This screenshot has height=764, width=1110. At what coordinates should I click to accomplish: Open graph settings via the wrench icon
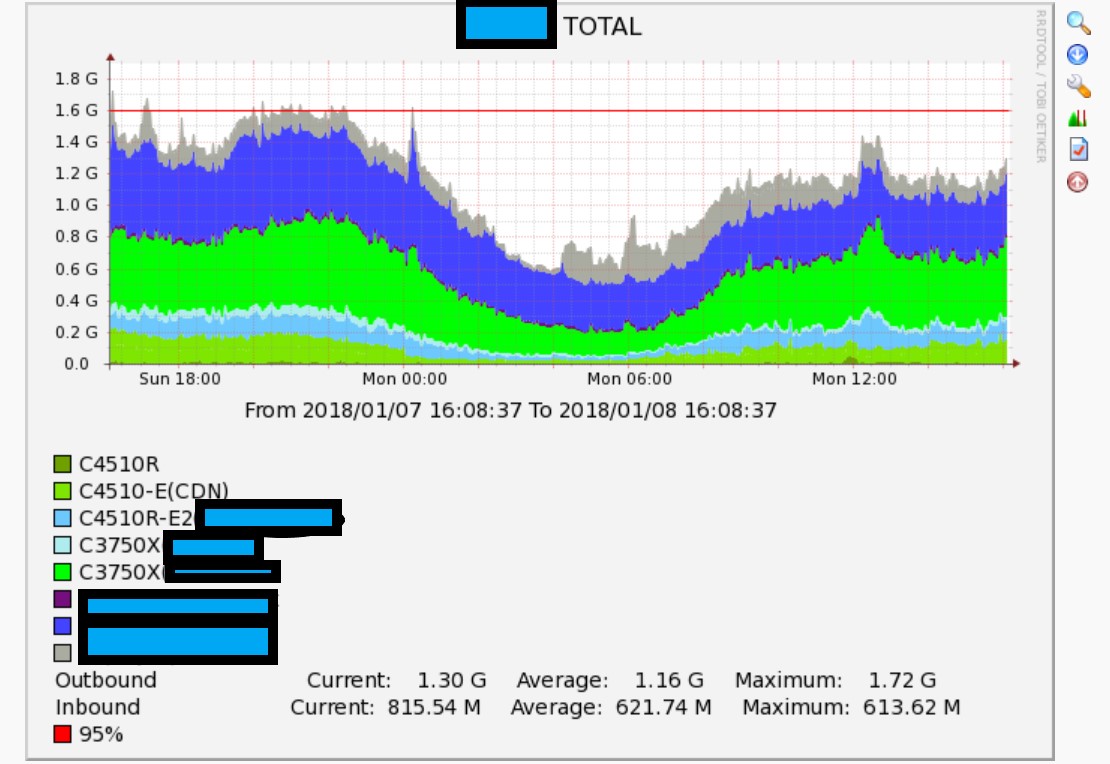tap(1077, 85)
